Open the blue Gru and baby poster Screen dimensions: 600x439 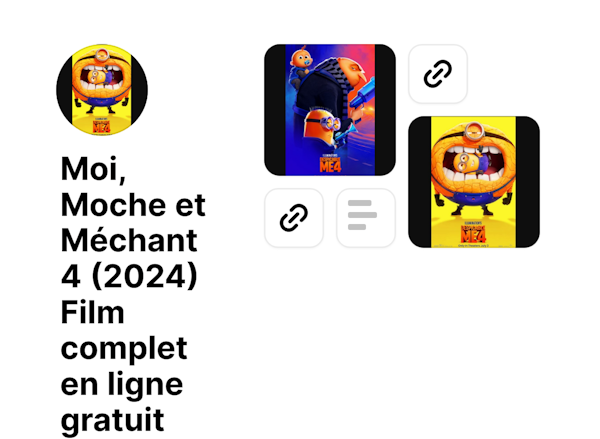coord(330,110)
